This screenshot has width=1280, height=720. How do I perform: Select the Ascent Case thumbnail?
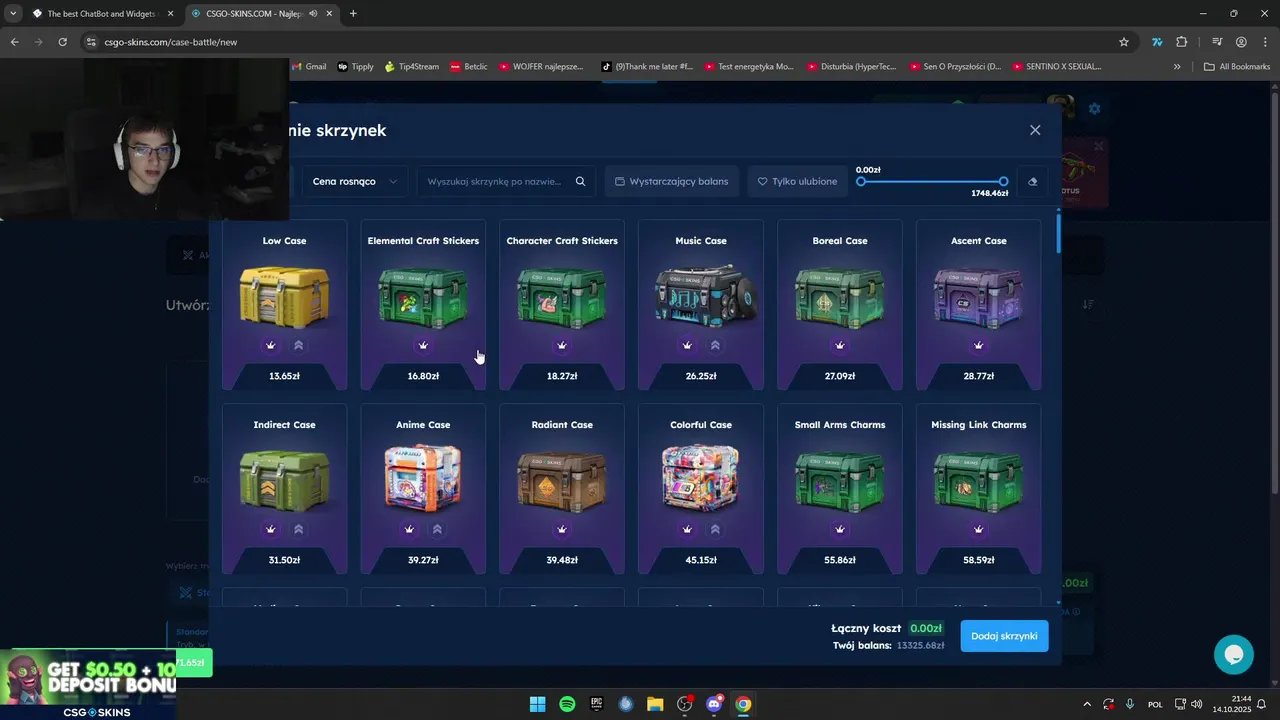click(x=979, y=296)
